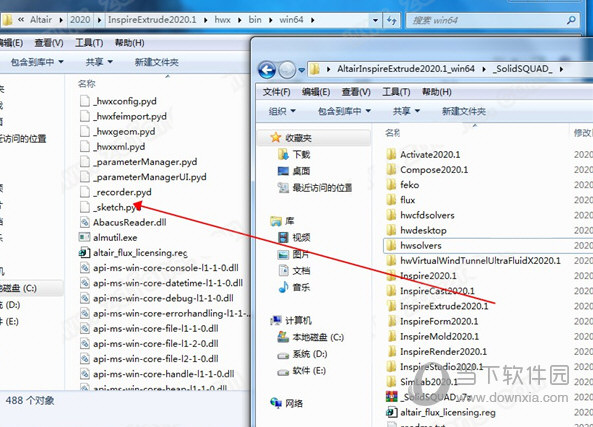Viewport: 593px width, 427px height.
Task: Click refresh icon in back window address bar
Action: (x=391, y=20)
